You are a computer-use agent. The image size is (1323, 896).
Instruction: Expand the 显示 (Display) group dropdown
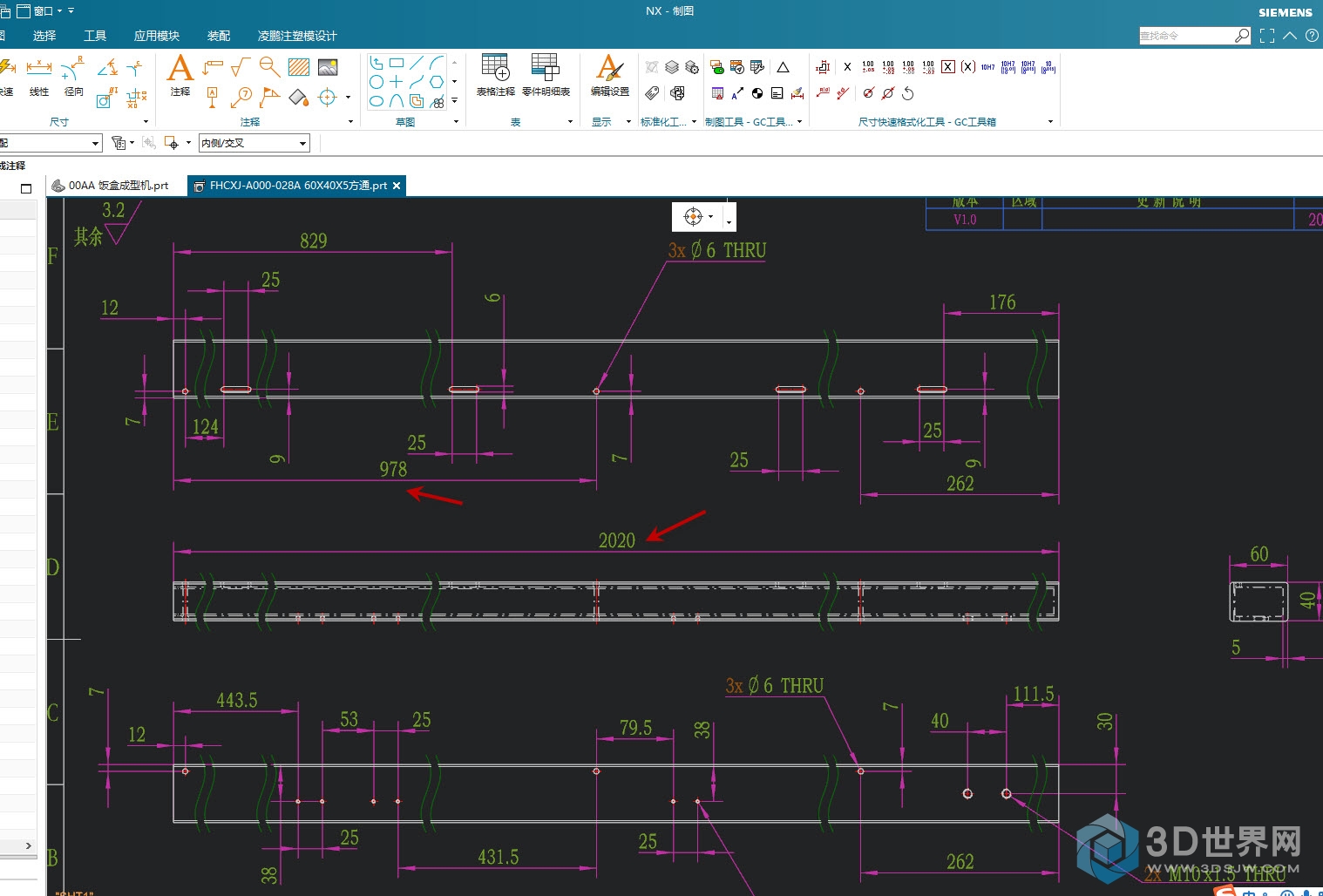point(628,122)
